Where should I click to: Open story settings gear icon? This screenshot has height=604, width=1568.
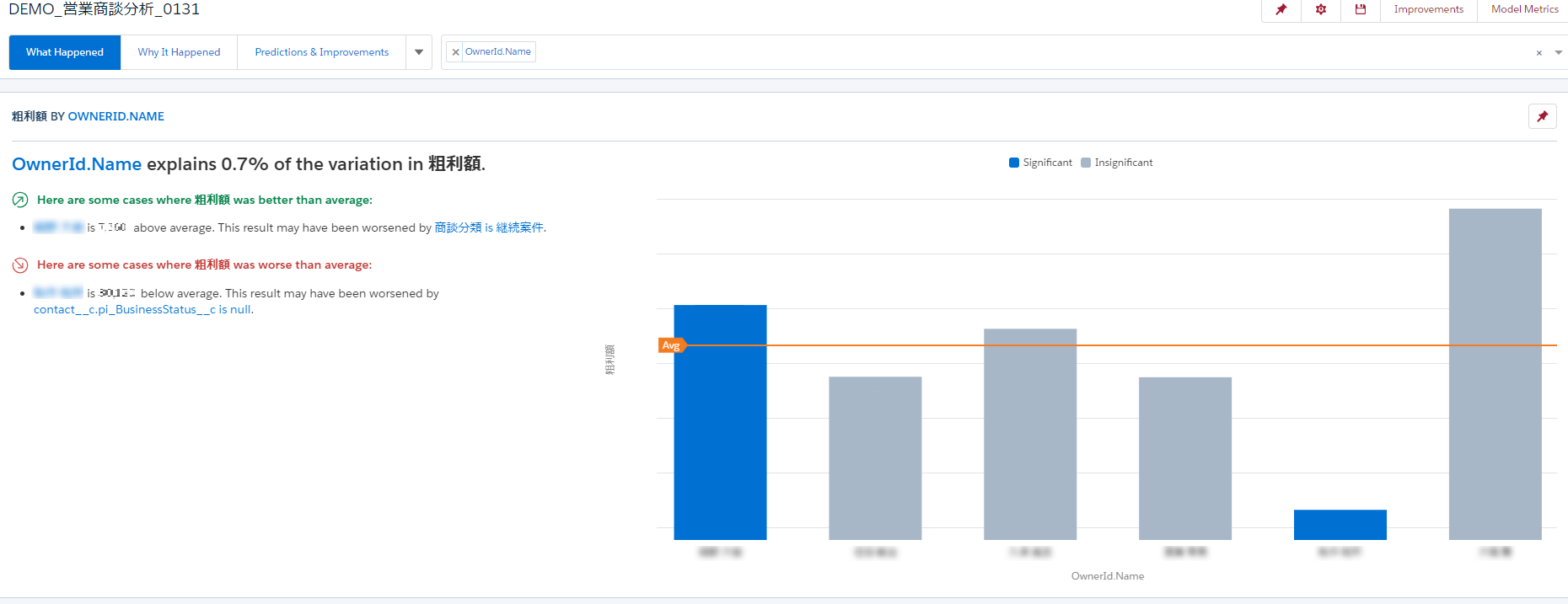pos(1321,9)
